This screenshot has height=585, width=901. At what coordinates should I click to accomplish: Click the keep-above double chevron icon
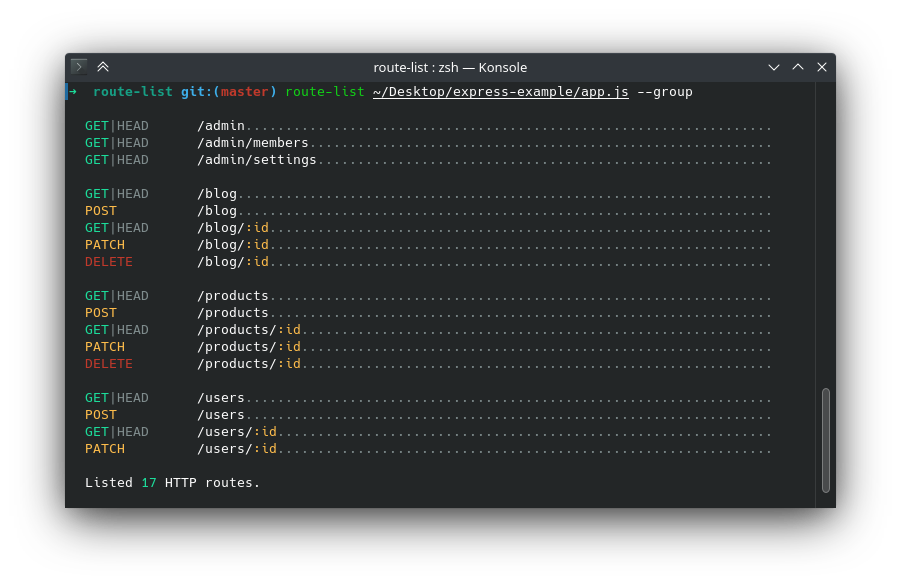point(103,67)
